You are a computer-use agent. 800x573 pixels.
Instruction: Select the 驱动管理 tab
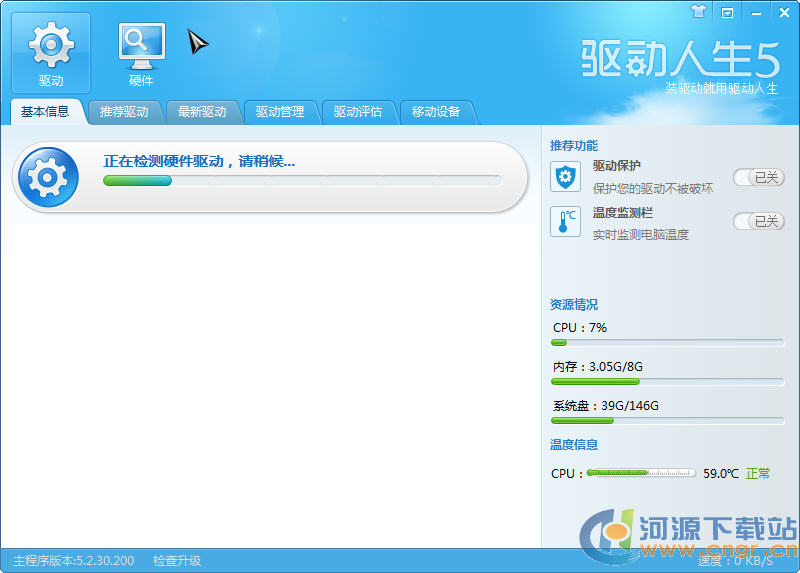pos(280,112)
